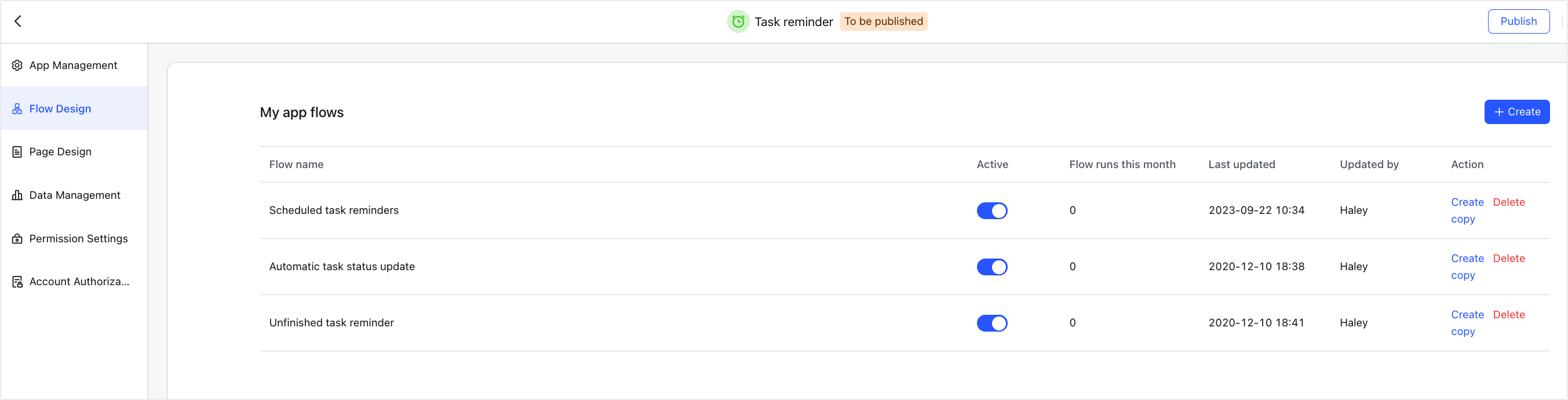Viewport: 1568px width, 400px height.
Task: Create copy of Automatic task status update
Action: pos(1467,266)
